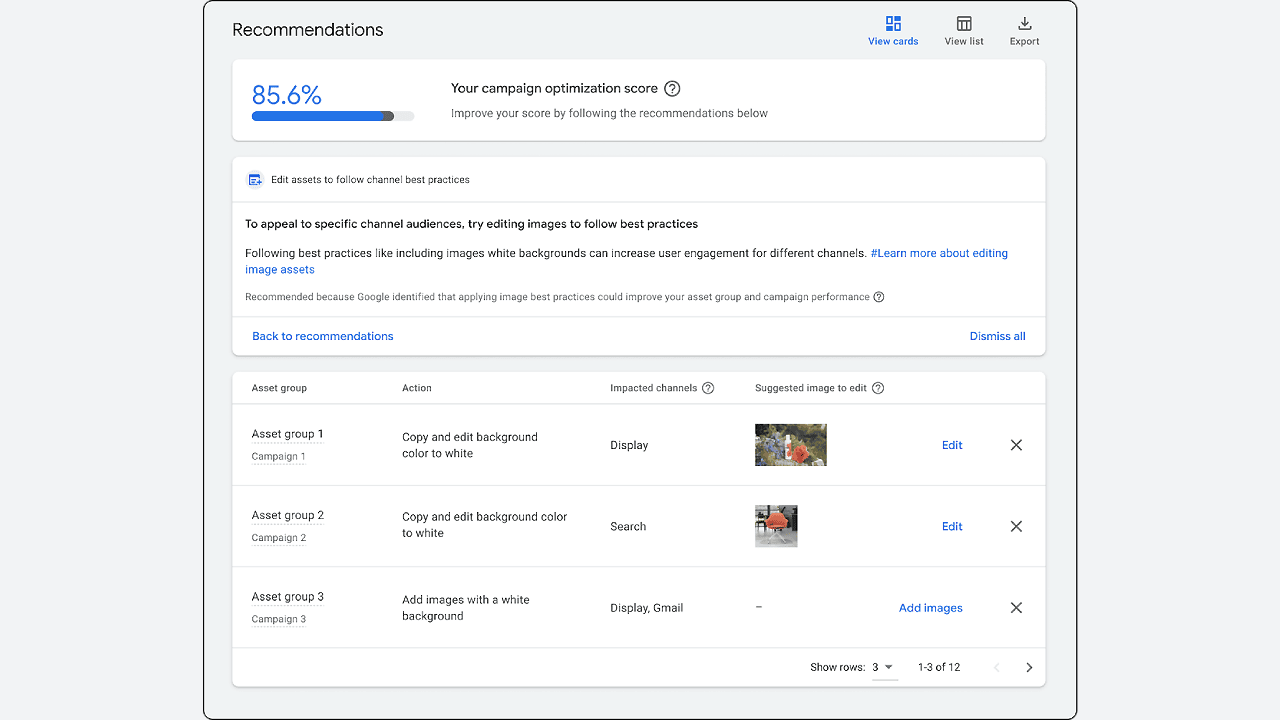Open help icon next to Suggested image to edit
1280x720 pixels.
(x=878, y=388)
